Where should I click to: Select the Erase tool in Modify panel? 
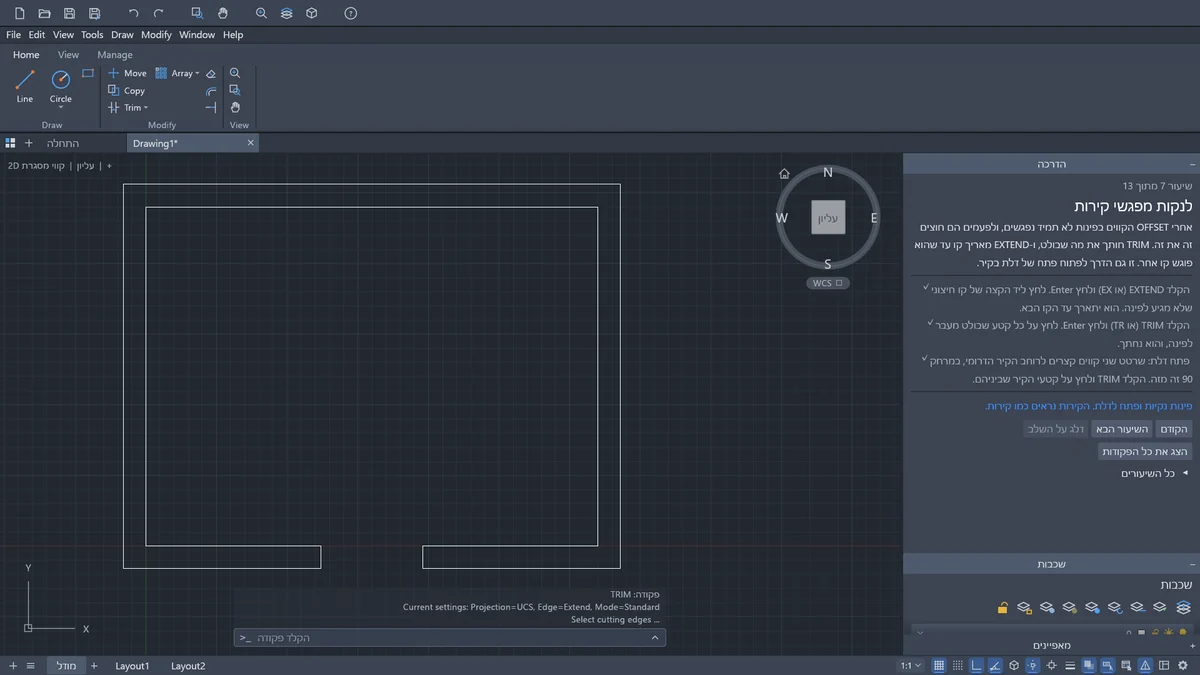(x=211, y=74)
